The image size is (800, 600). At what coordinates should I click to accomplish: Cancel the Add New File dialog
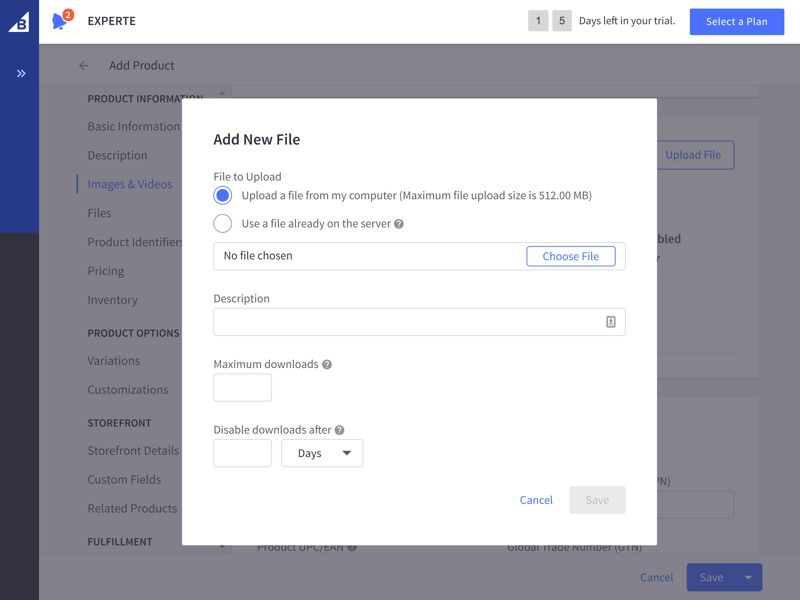tap(536, 500)
